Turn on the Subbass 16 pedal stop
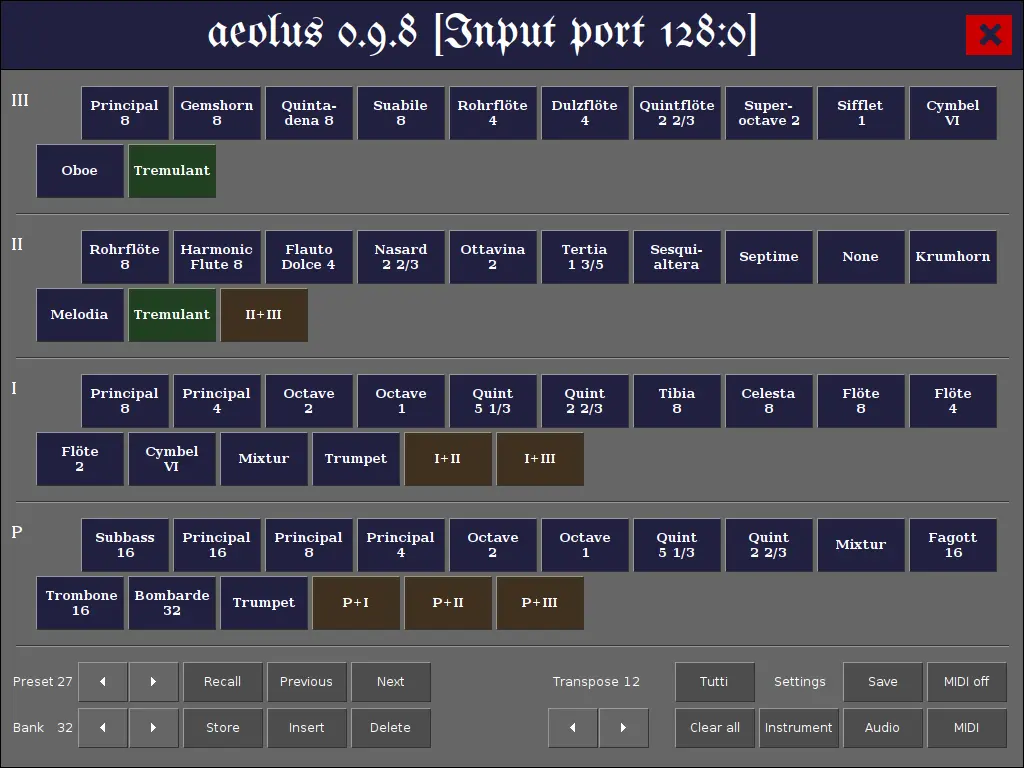 tap(124, 545)
